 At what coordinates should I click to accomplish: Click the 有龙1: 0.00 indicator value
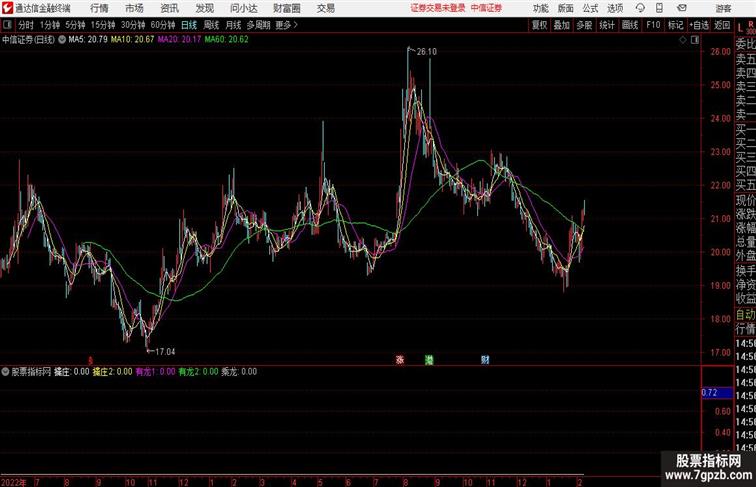click(155, 372)
